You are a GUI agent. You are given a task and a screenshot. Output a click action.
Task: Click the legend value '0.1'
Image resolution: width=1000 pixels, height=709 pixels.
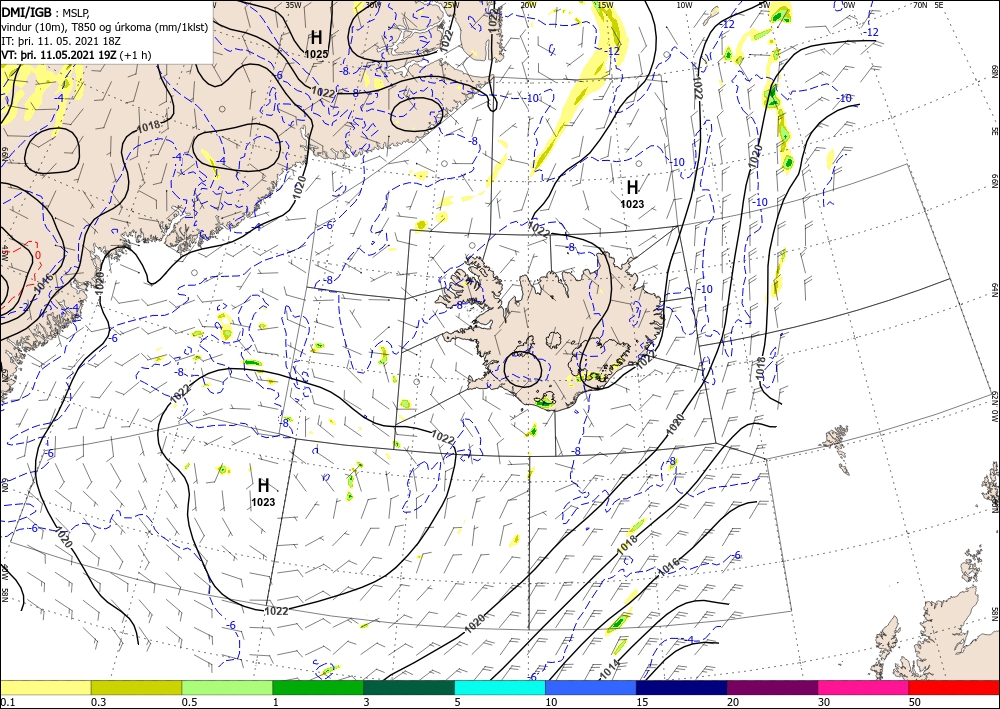click(6, 702)
